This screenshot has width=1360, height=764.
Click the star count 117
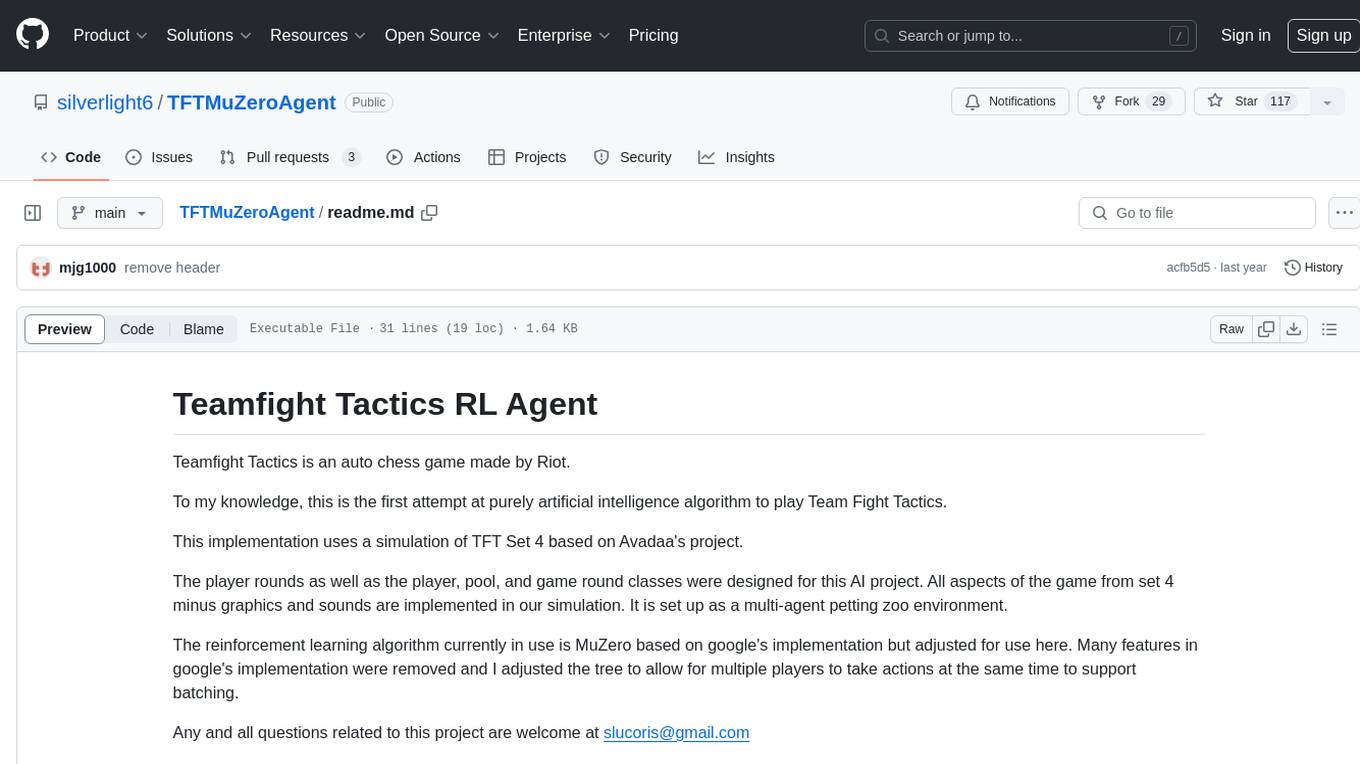(1281, 102)
